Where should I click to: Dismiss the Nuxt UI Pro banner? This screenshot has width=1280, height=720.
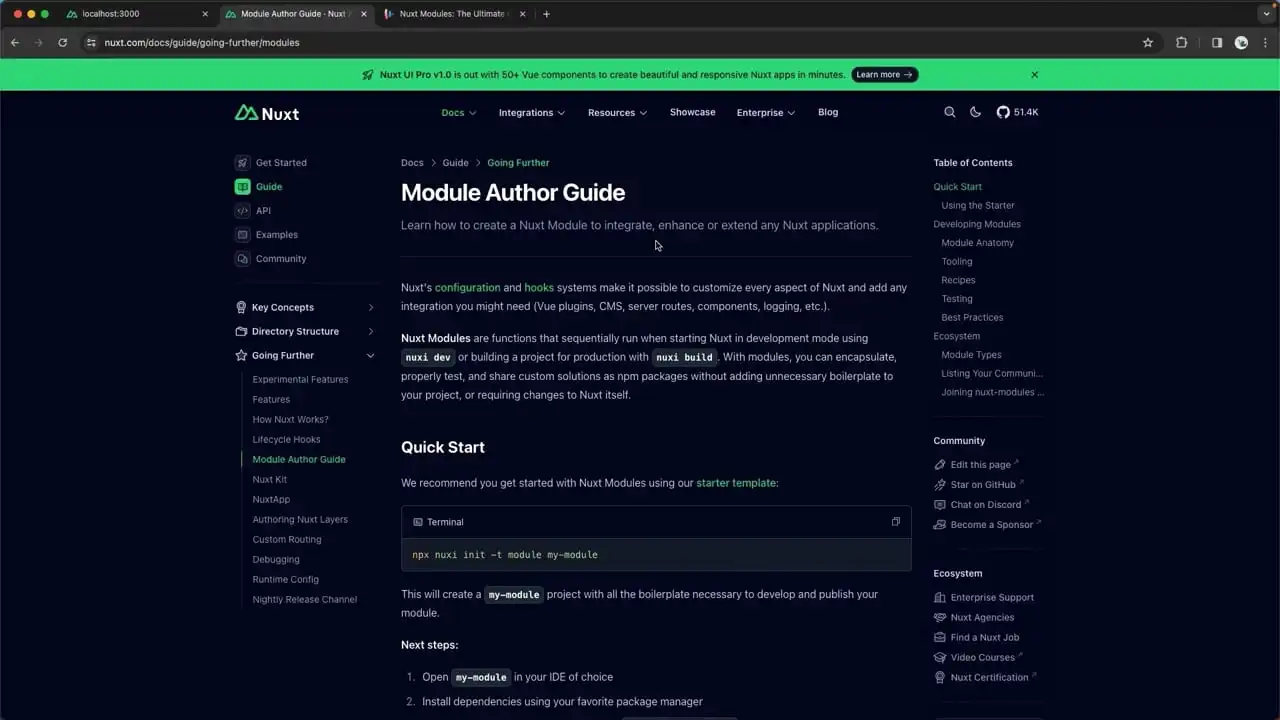[x=1035, y=75]
